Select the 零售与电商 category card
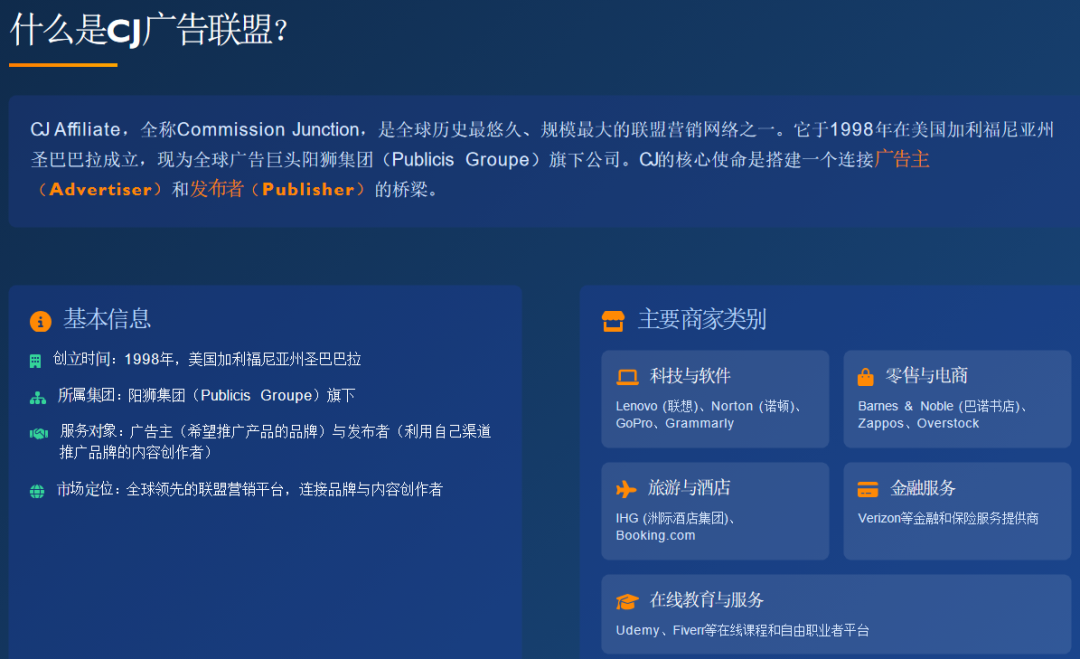Viewport: 1080px width, 659px height. pyautogui.click(x=957, y=399)
